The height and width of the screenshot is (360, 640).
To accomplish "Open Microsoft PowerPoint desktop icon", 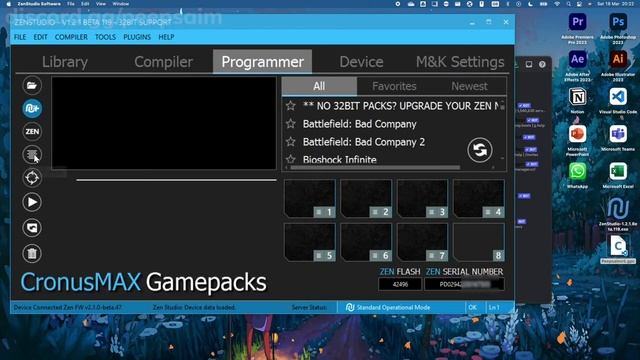I will click(x=577, y=134).
